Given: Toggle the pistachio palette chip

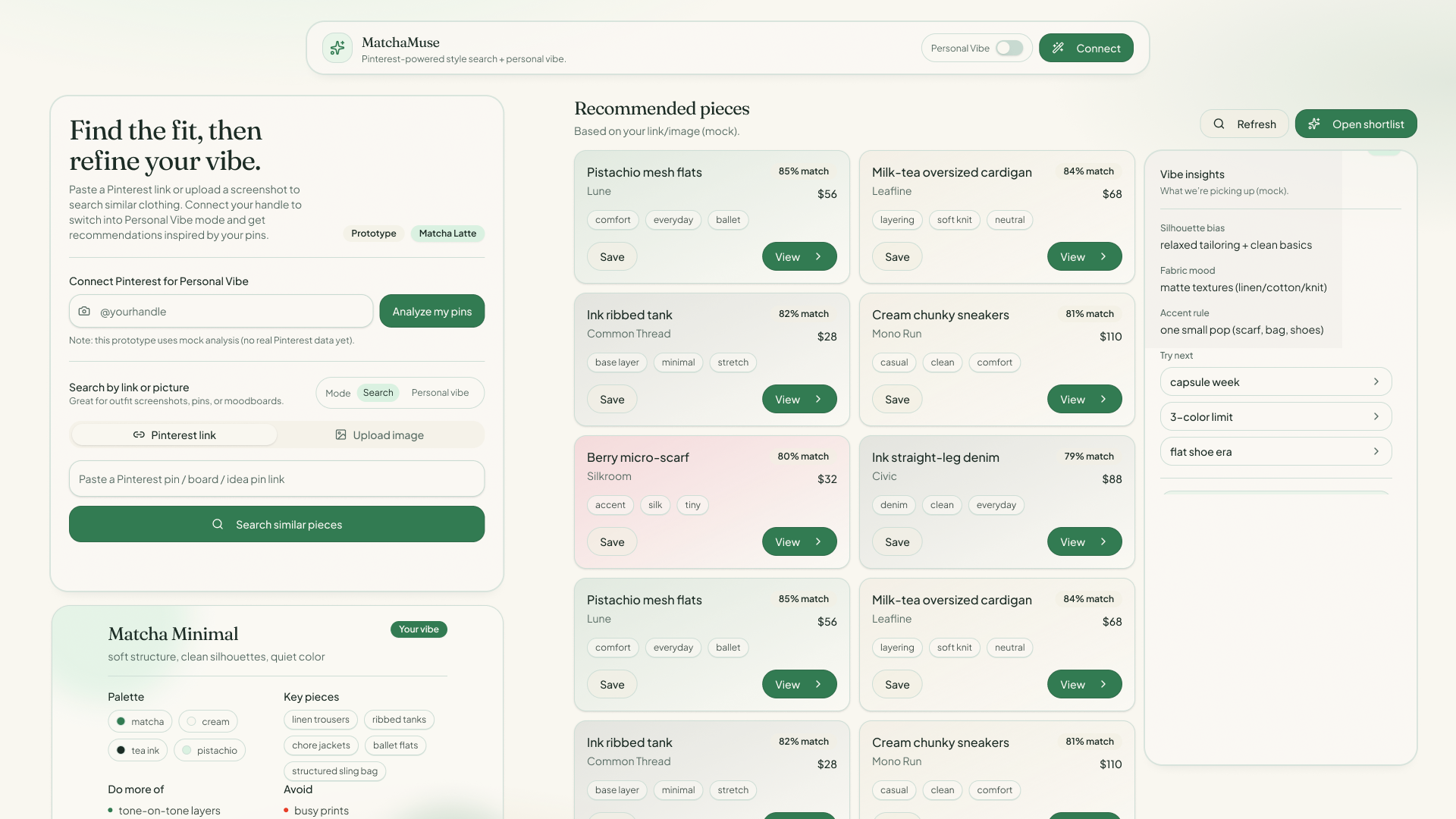Looking at the screenshot, I should coord(209,750).
